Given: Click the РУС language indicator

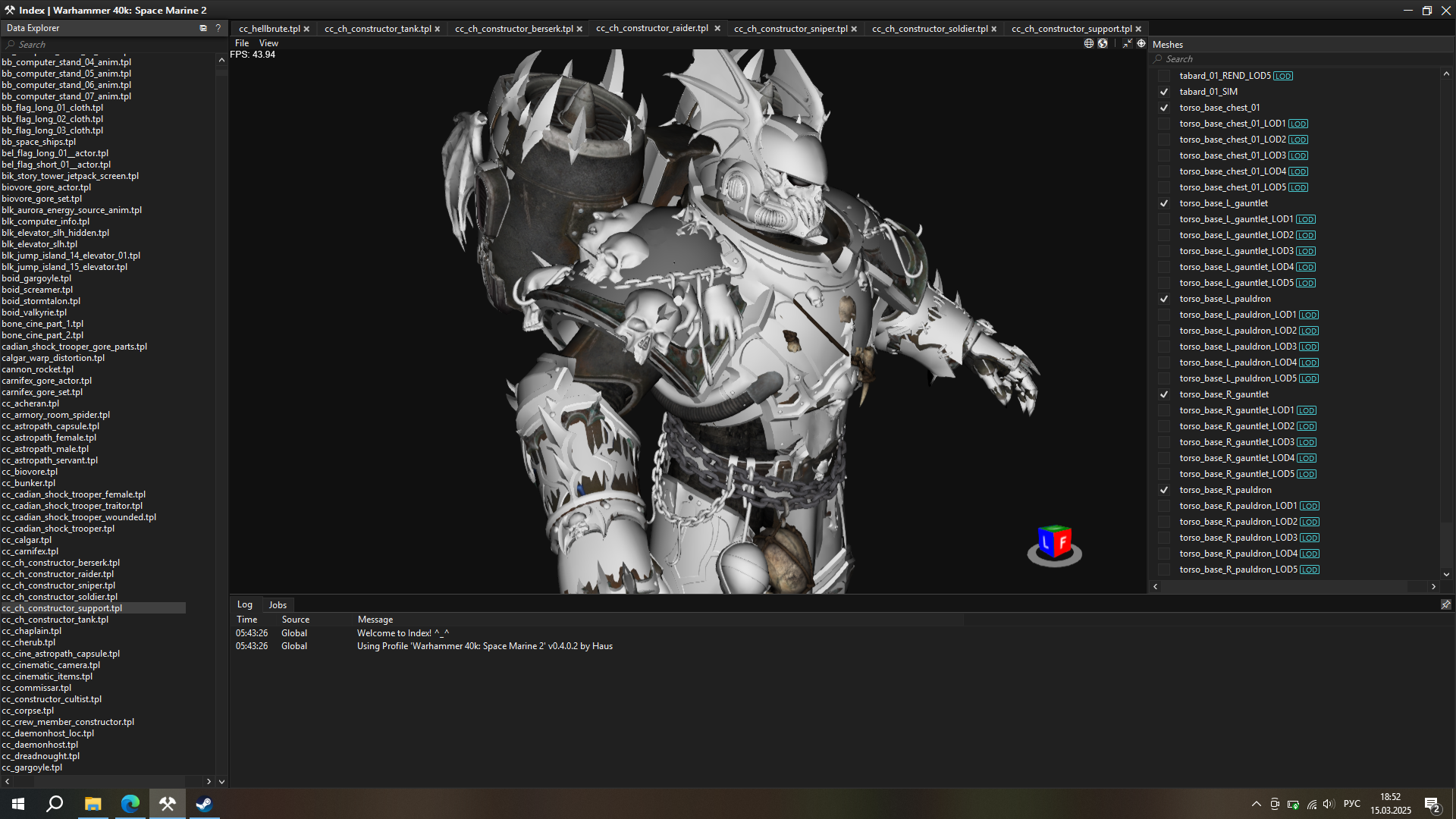Looking at the screenshot, I should coord(1352,804).
